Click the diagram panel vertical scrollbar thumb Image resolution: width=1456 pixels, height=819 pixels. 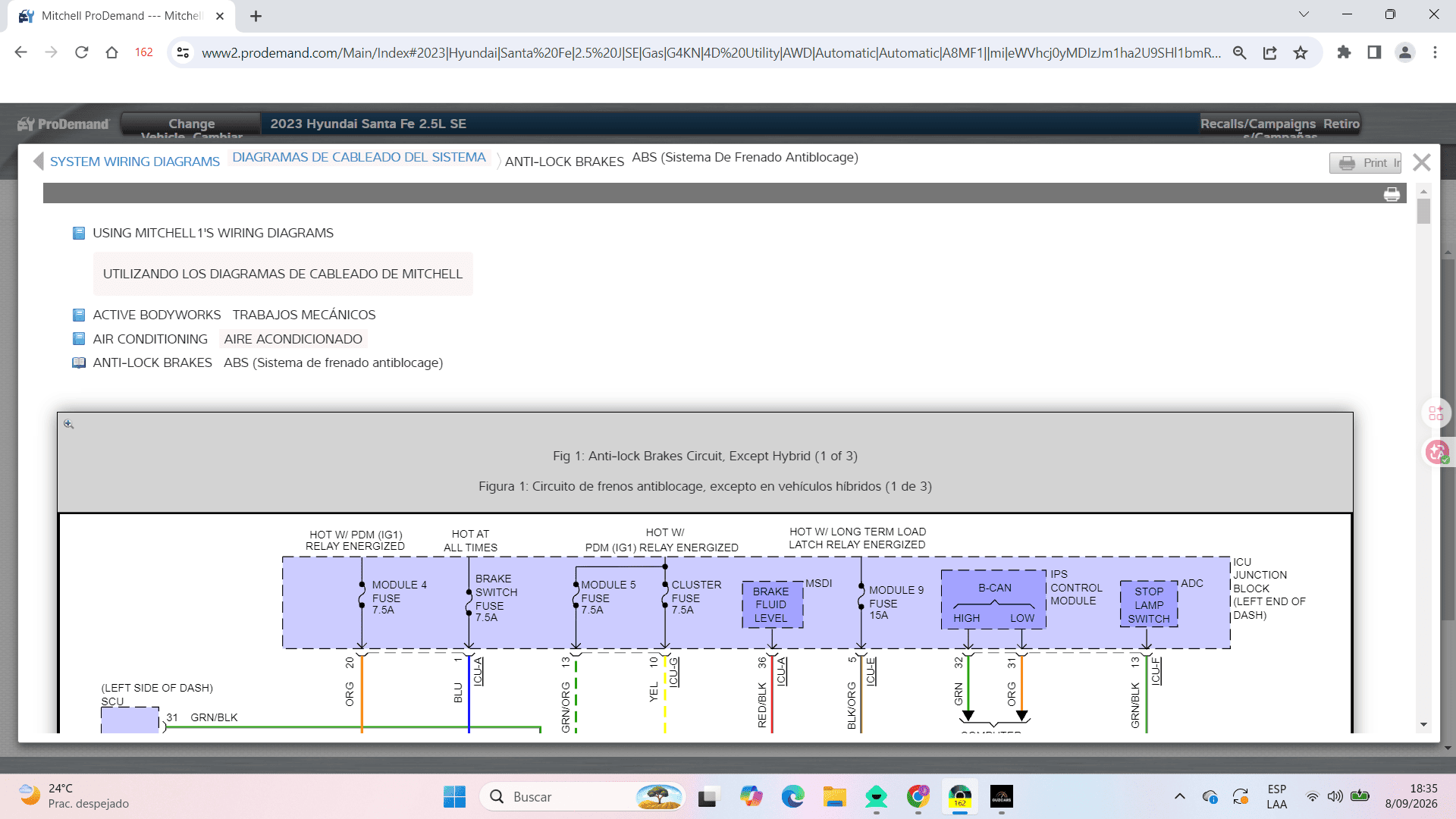pos(1423,212)
